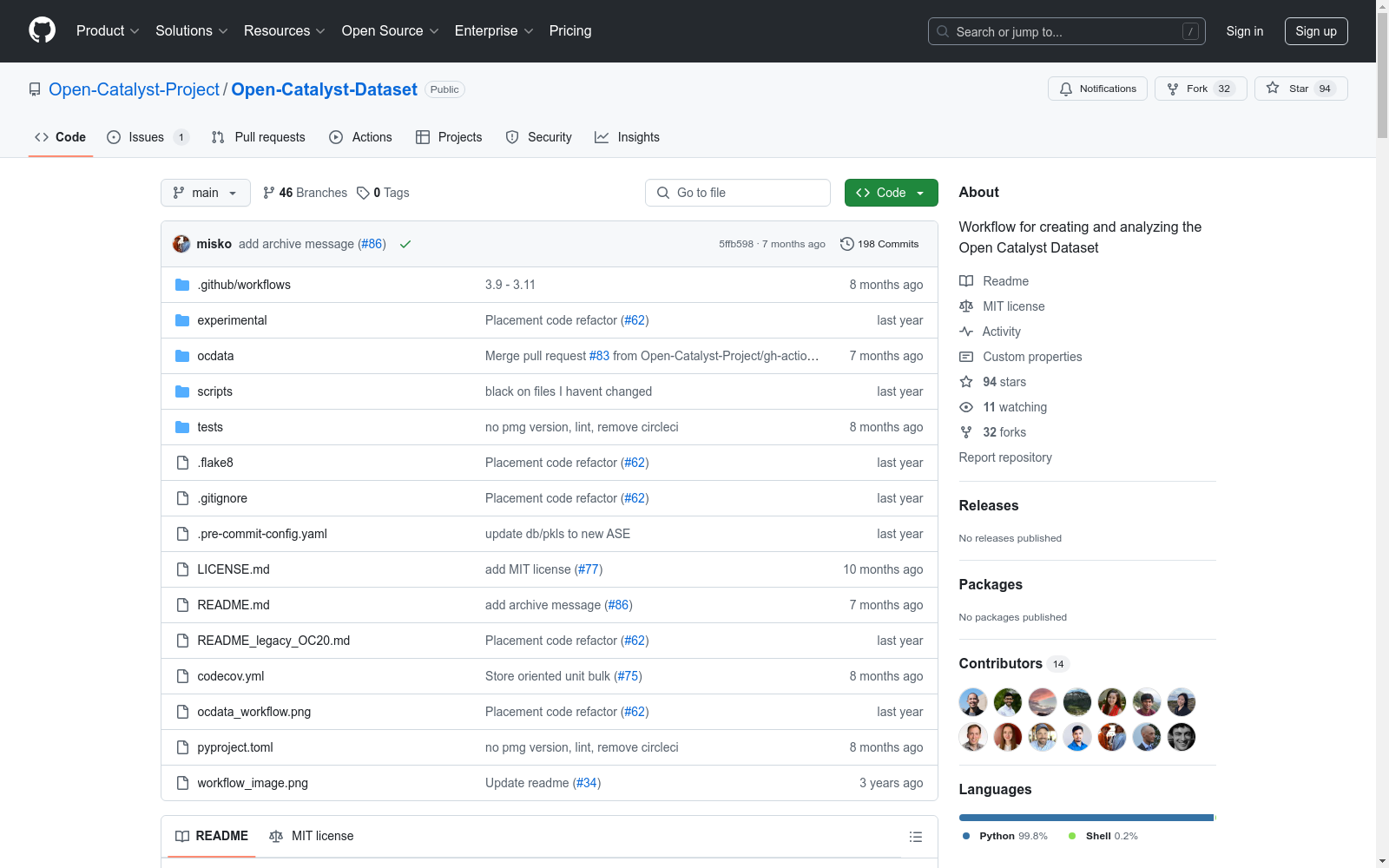The image size is (1389, 868).
Task: Select the MIT license tab below file list
Action: [312, 836]
